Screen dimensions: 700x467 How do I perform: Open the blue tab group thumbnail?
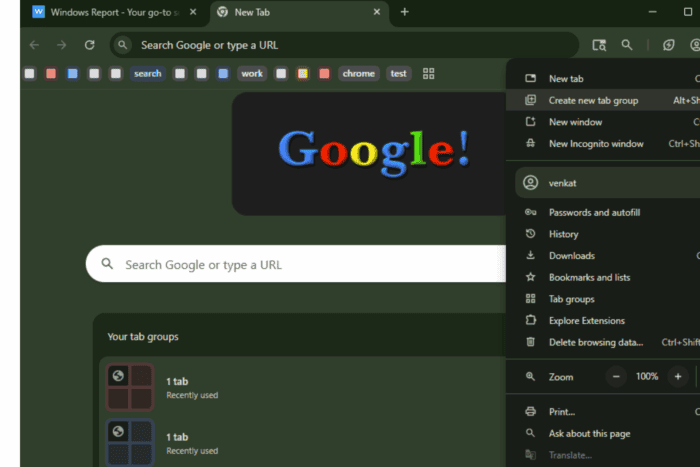(x=130, y=443)
